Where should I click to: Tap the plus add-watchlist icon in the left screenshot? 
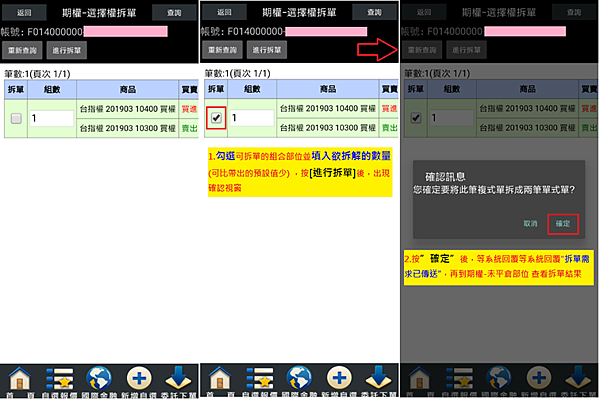pyautogui.click(x=139, y=379)
